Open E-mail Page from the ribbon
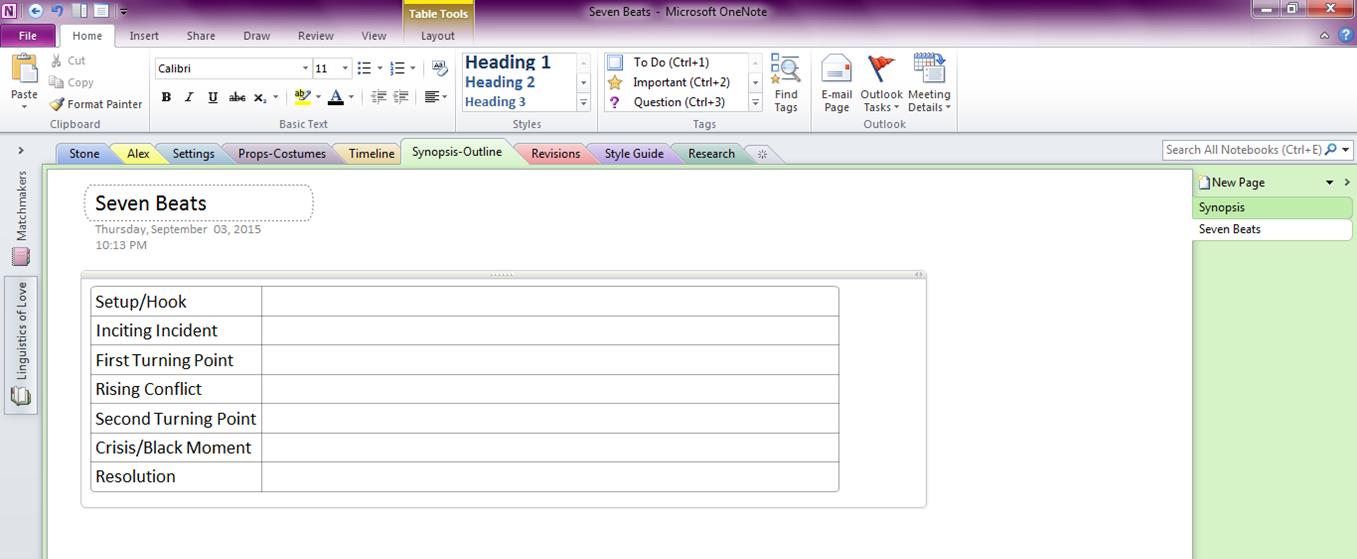Image resolution: width=1357 pixels, height=559 pixels. pos(836,84)
